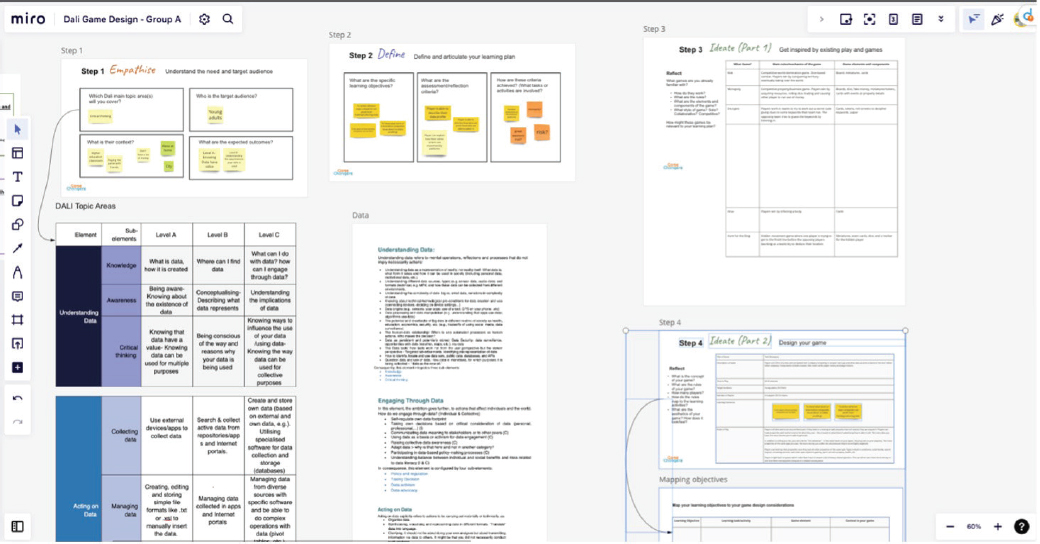Select the Frame tool

17,320
